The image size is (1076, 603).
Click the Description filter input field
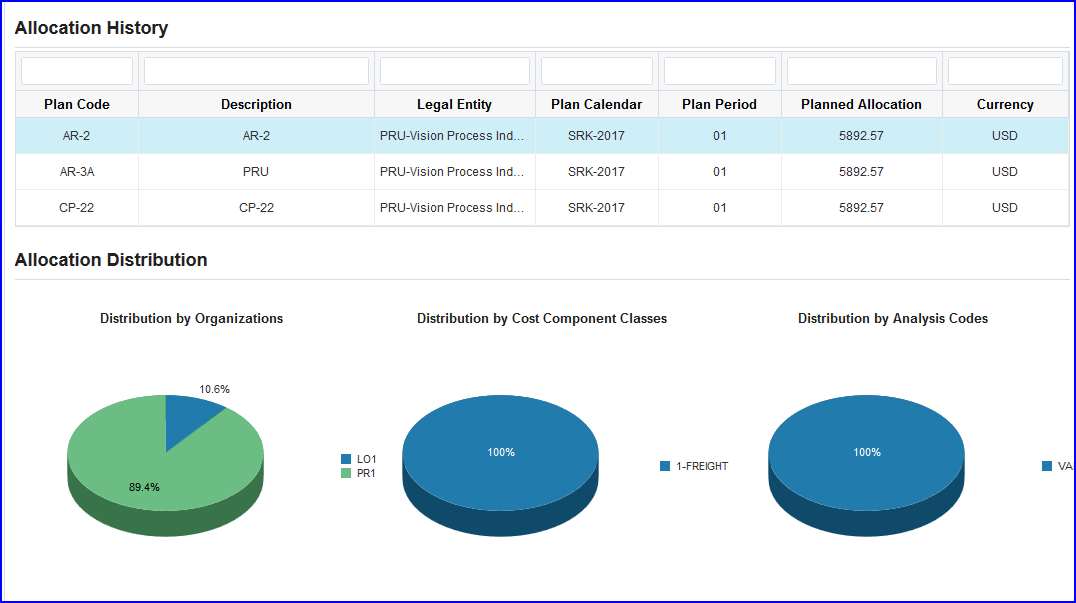[x=256, y=71]
